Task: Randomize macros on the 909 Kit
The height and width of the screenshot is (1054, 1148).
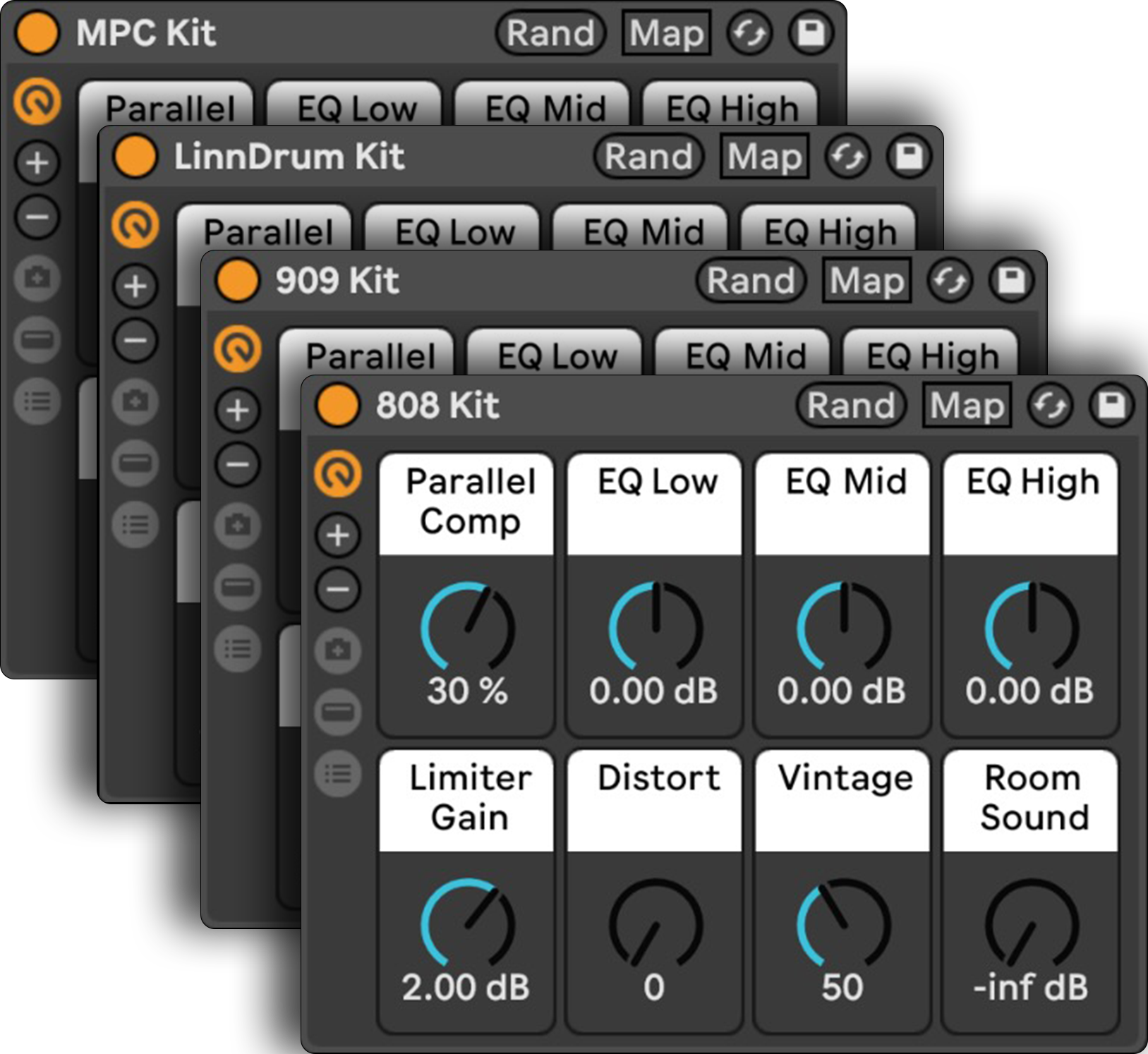Action: (x=751, y=281)
